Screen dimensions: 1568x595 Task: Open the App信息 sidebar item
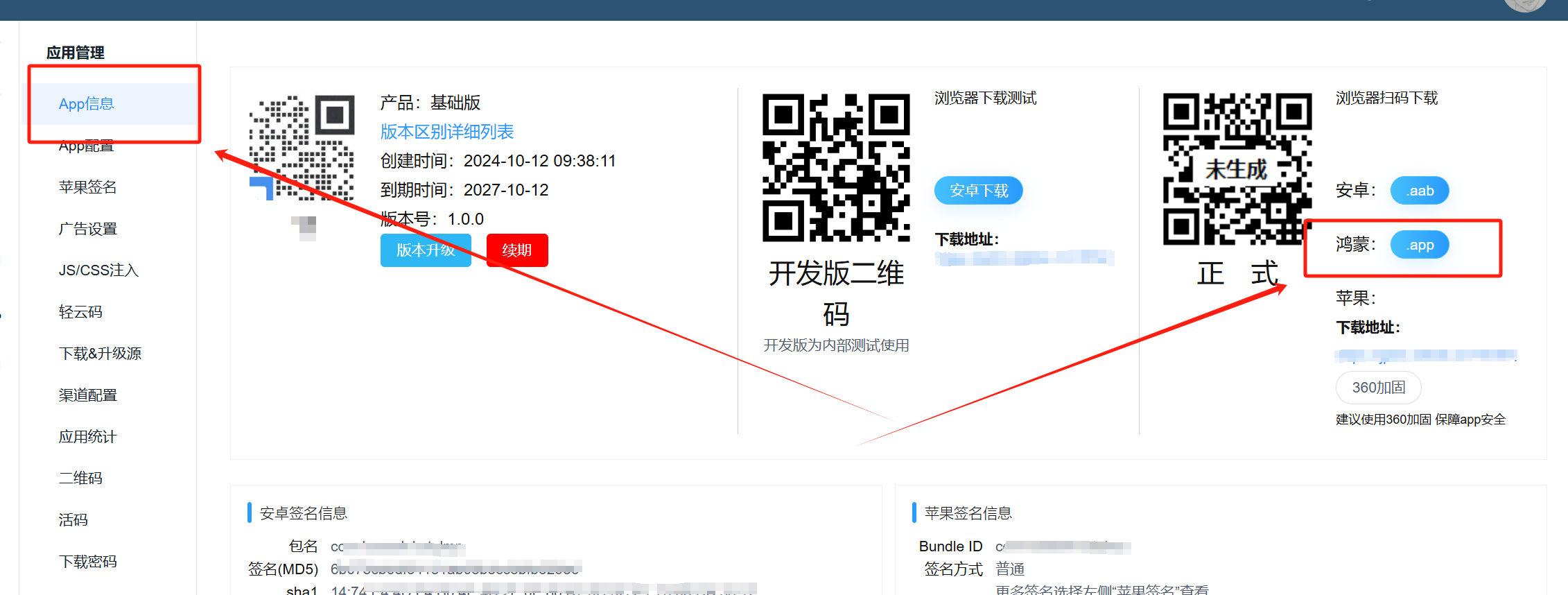(87, 104)
